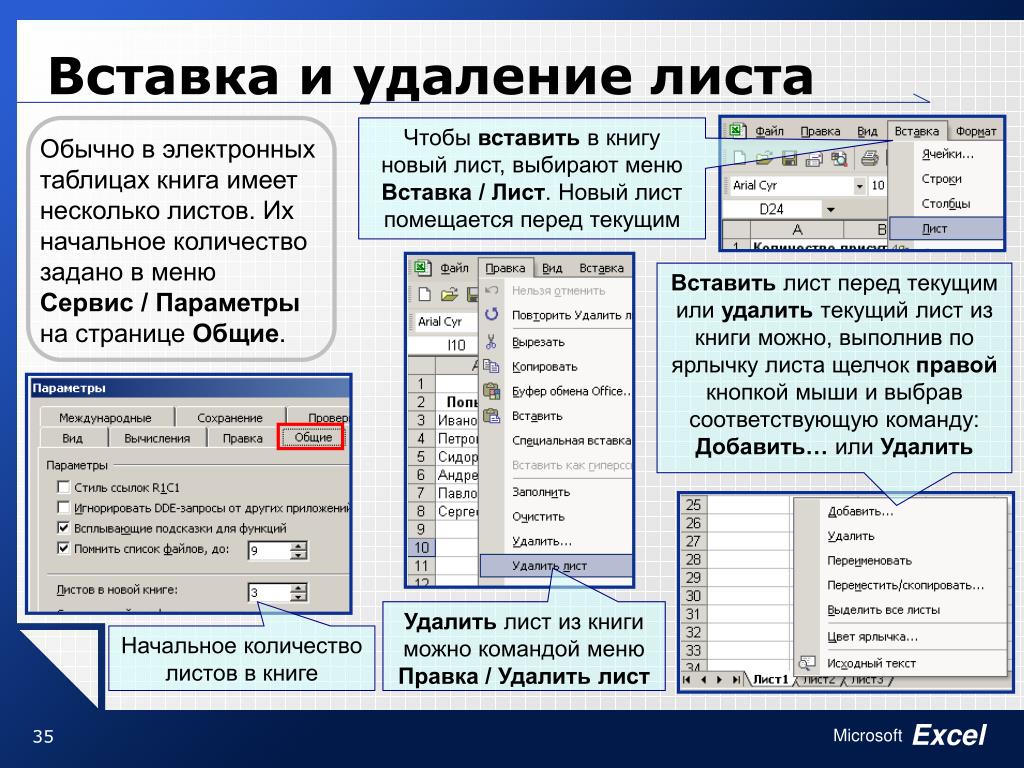Click Save floppy icon in Вставка screenshot toolbar

pyautogui.click(x=789, y=157)
